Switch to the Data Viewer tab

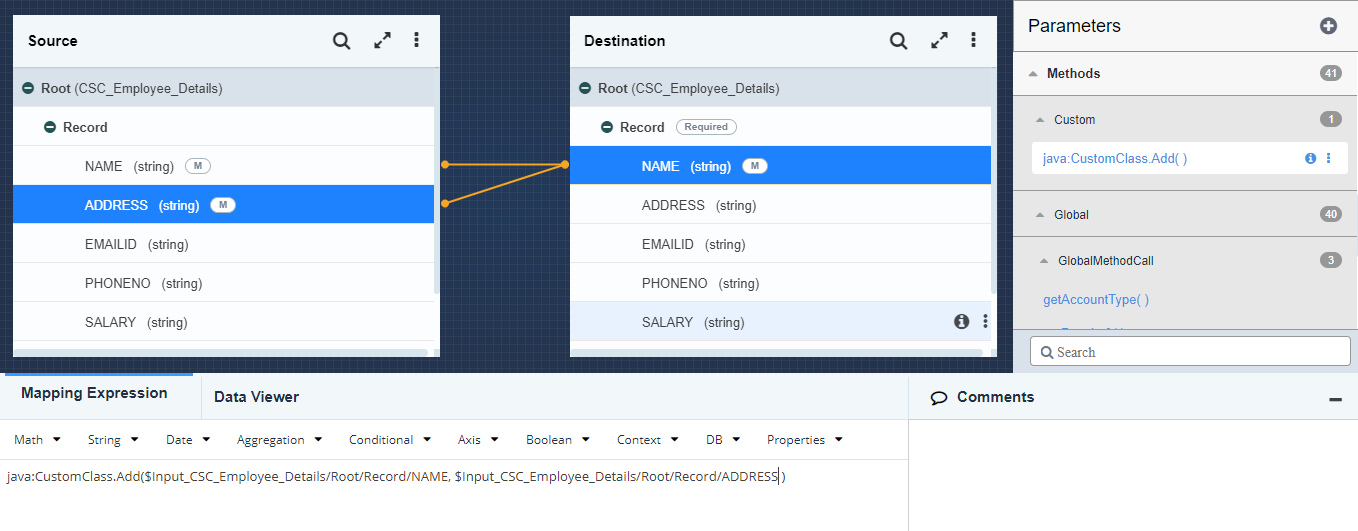[x=256, y=397]
